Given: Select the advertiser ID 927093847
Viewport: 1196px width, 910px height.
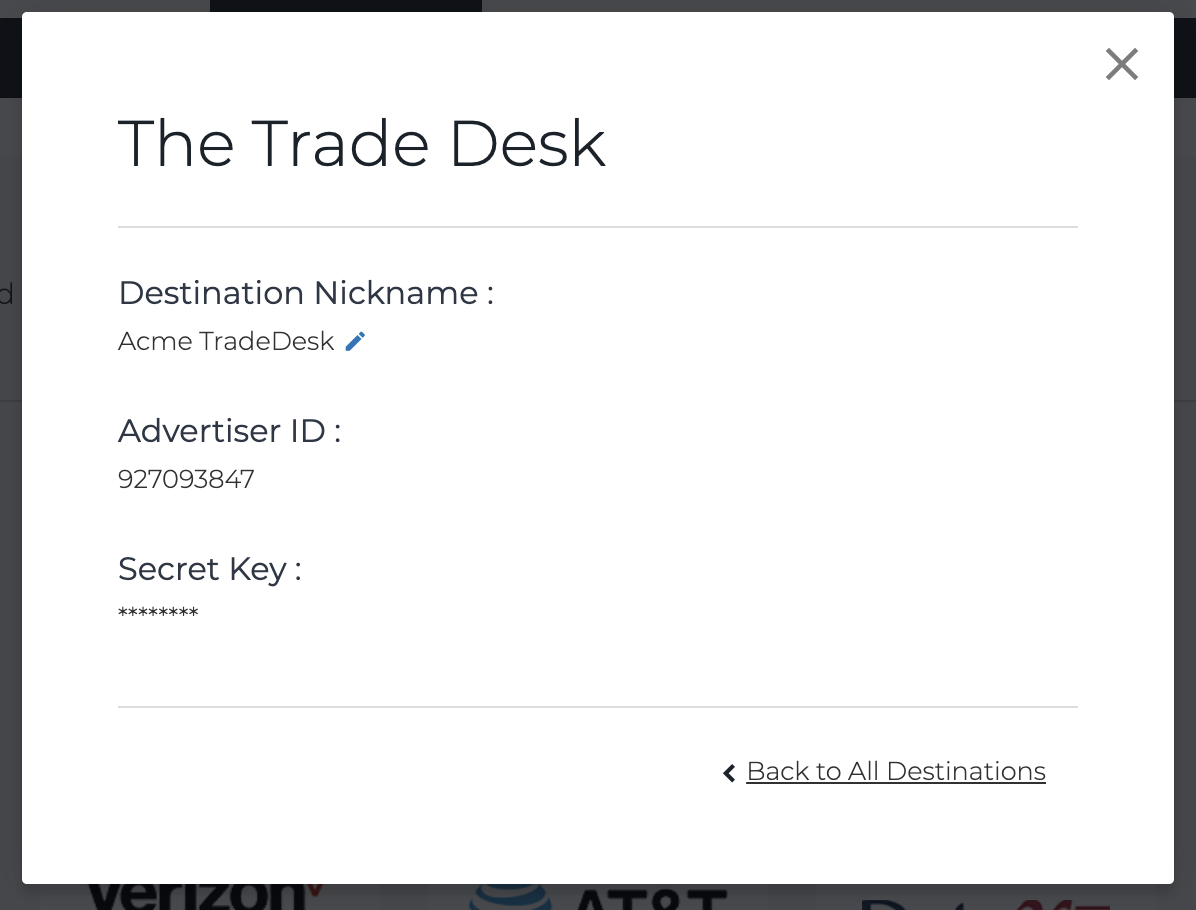Looking at the screenshot, I should (186, 479).
